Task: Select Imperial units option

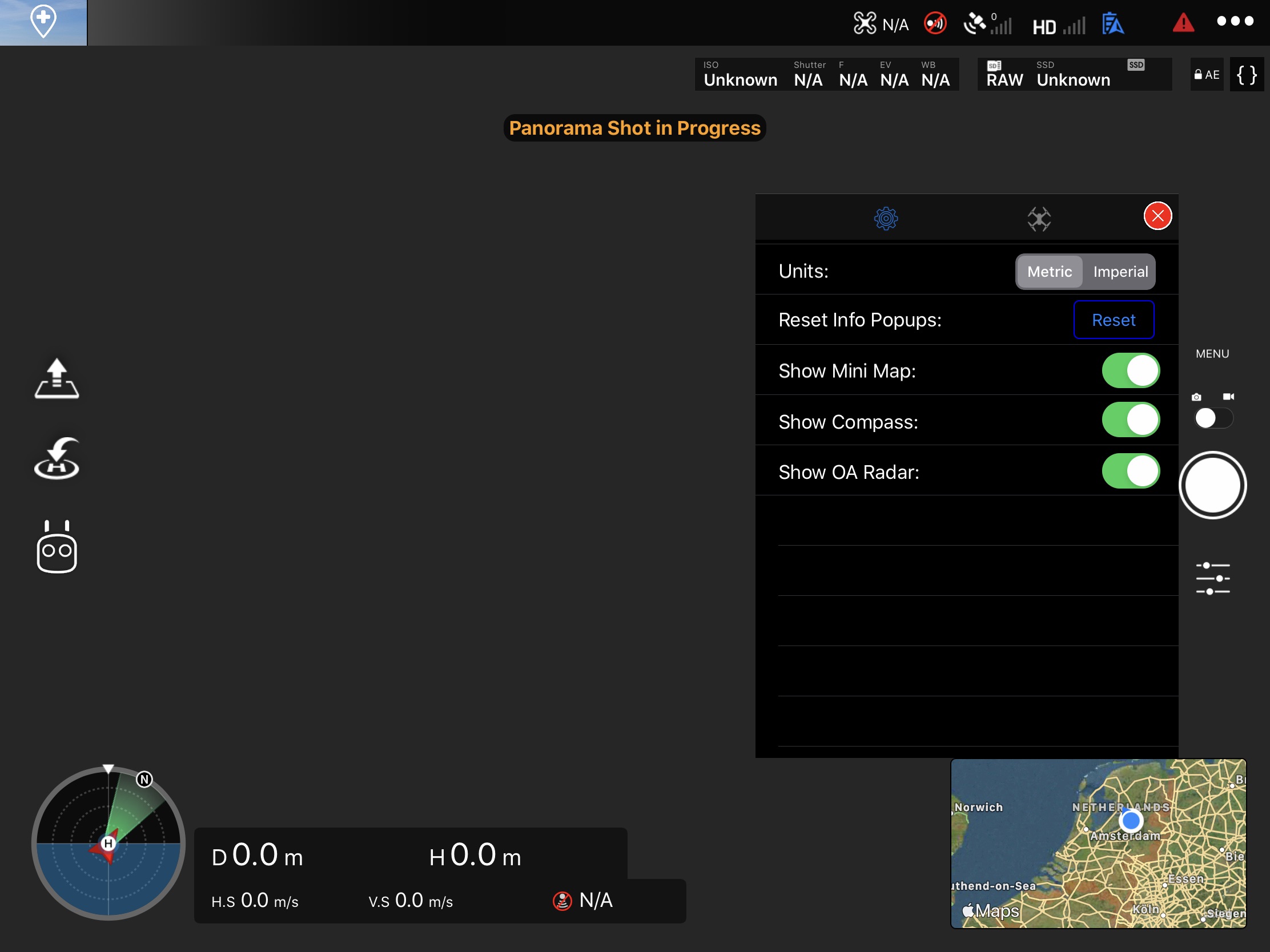Action: [x=1120, y=272]
